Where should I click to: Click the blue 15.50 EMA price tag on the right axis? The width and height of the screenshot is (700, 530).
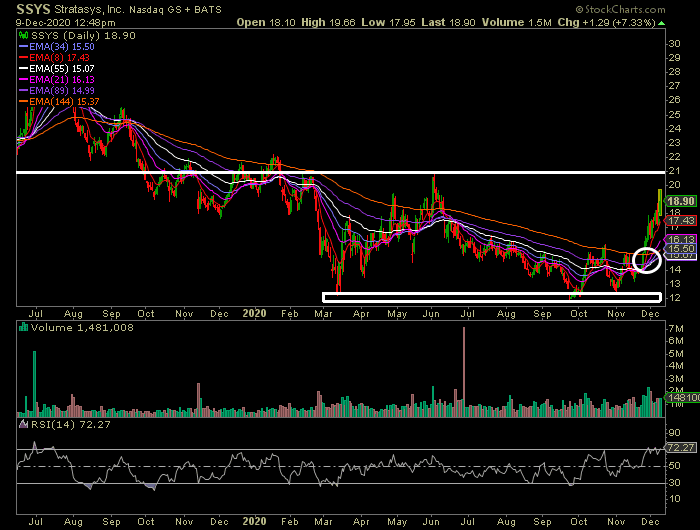[x=681, y=248]
